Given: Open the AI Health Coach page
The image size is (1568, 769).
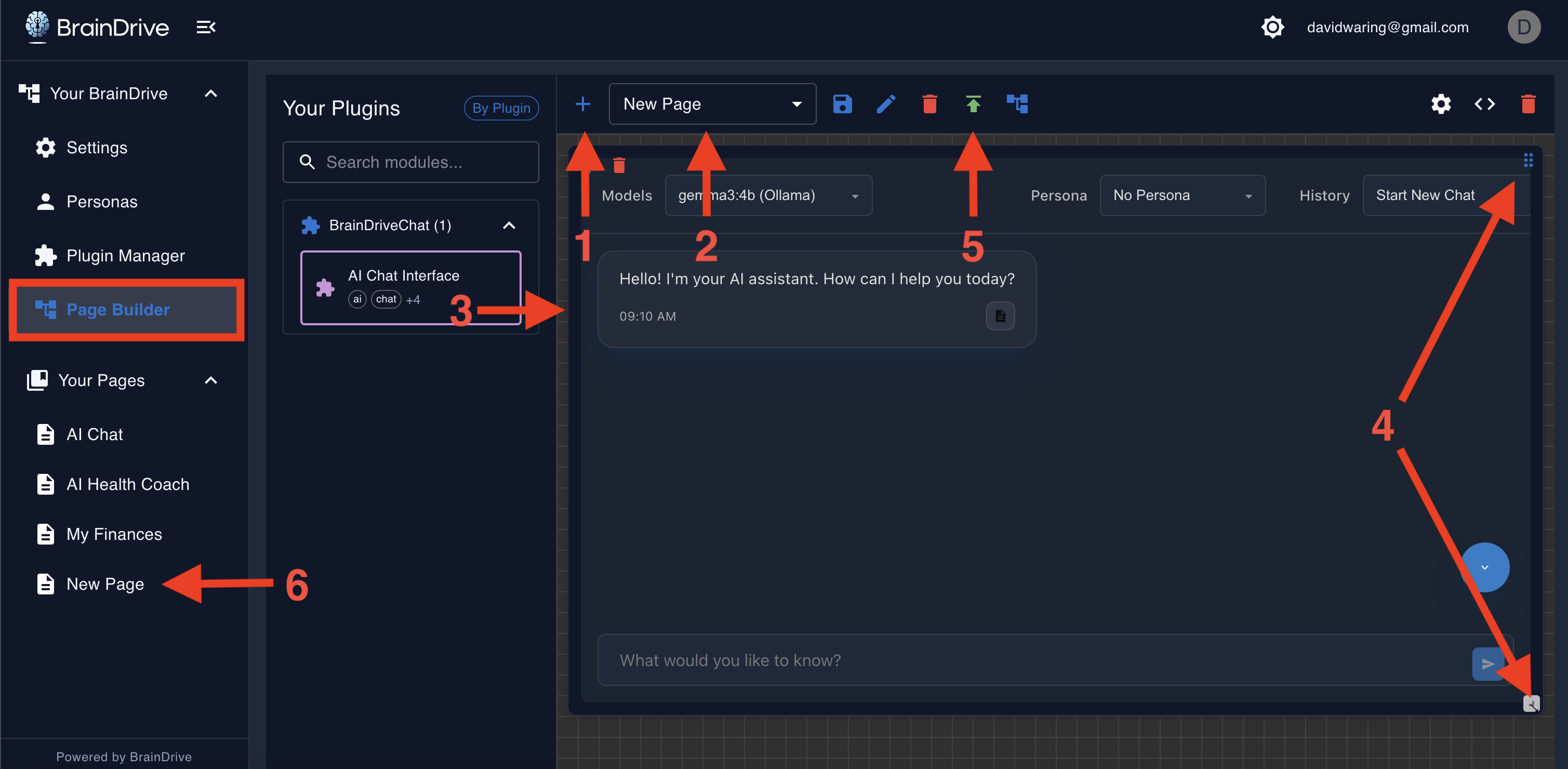Looking at the screenshot, I should click(127, 484).
